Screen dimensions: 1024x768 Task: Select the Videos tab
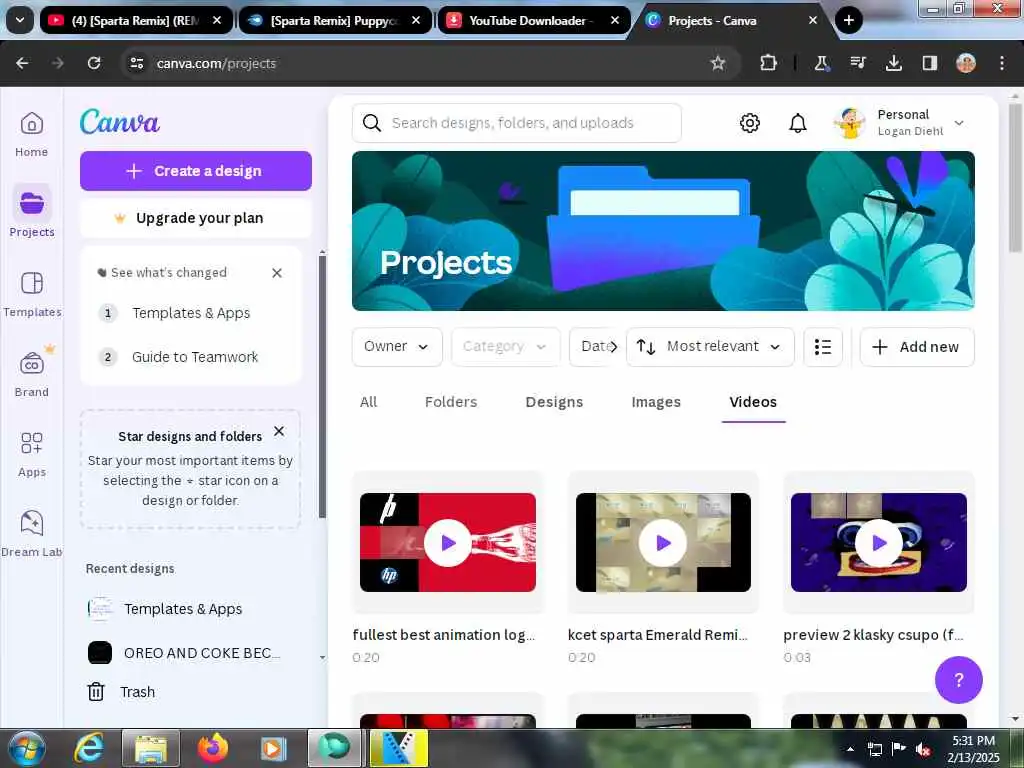pos(753,402)
